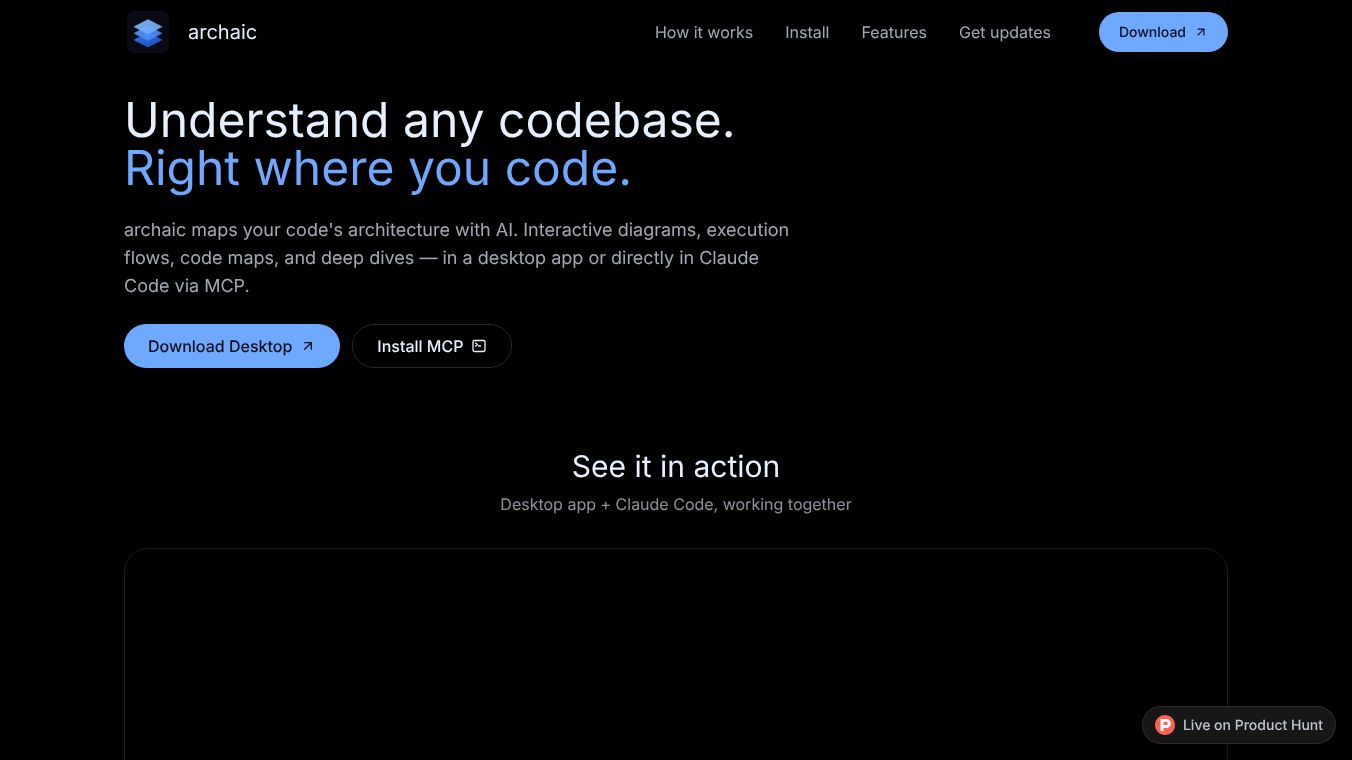Screen dimensions: 1352x760
Task: Click the 'See it in action' heading
Action: tap(676, 466)
